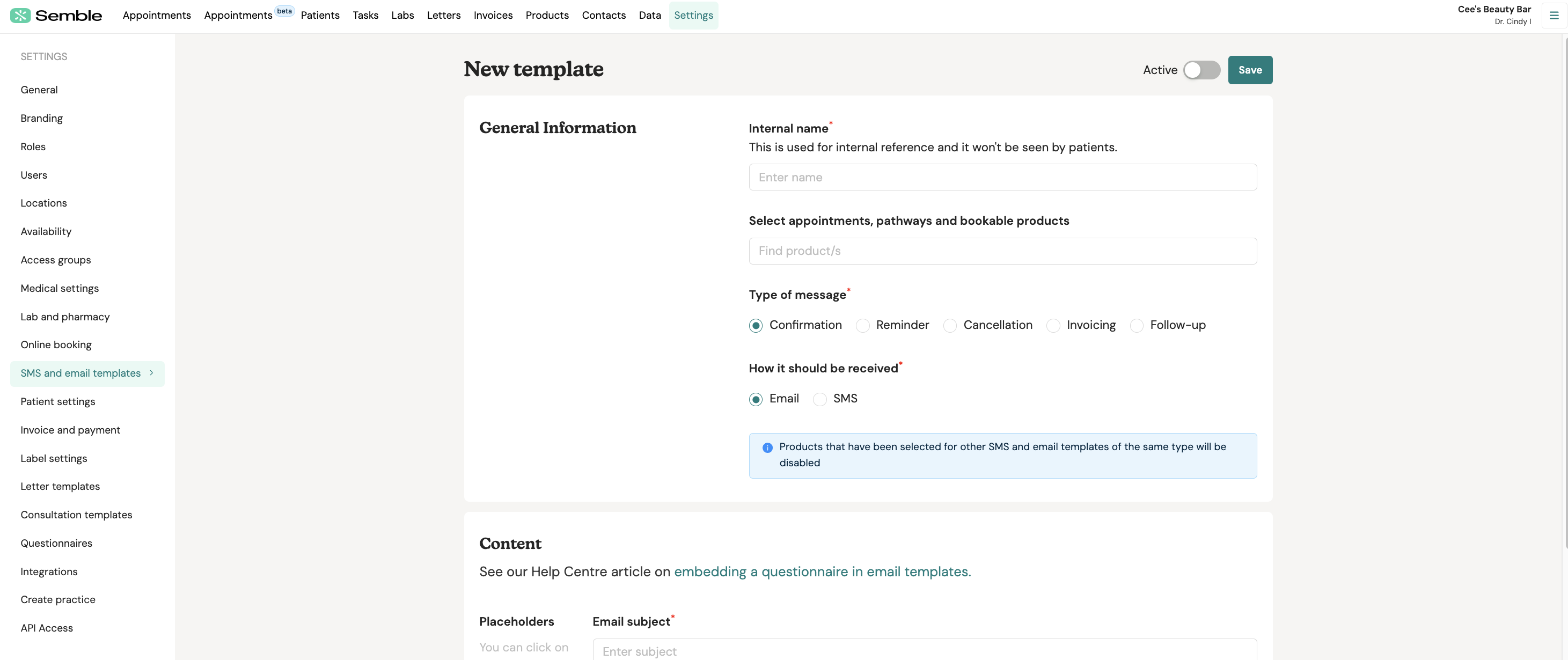This screenshot has width=1568, height=660.
Task: Open embedding a questionnaire in email templates link
Action: coord(822,571)
